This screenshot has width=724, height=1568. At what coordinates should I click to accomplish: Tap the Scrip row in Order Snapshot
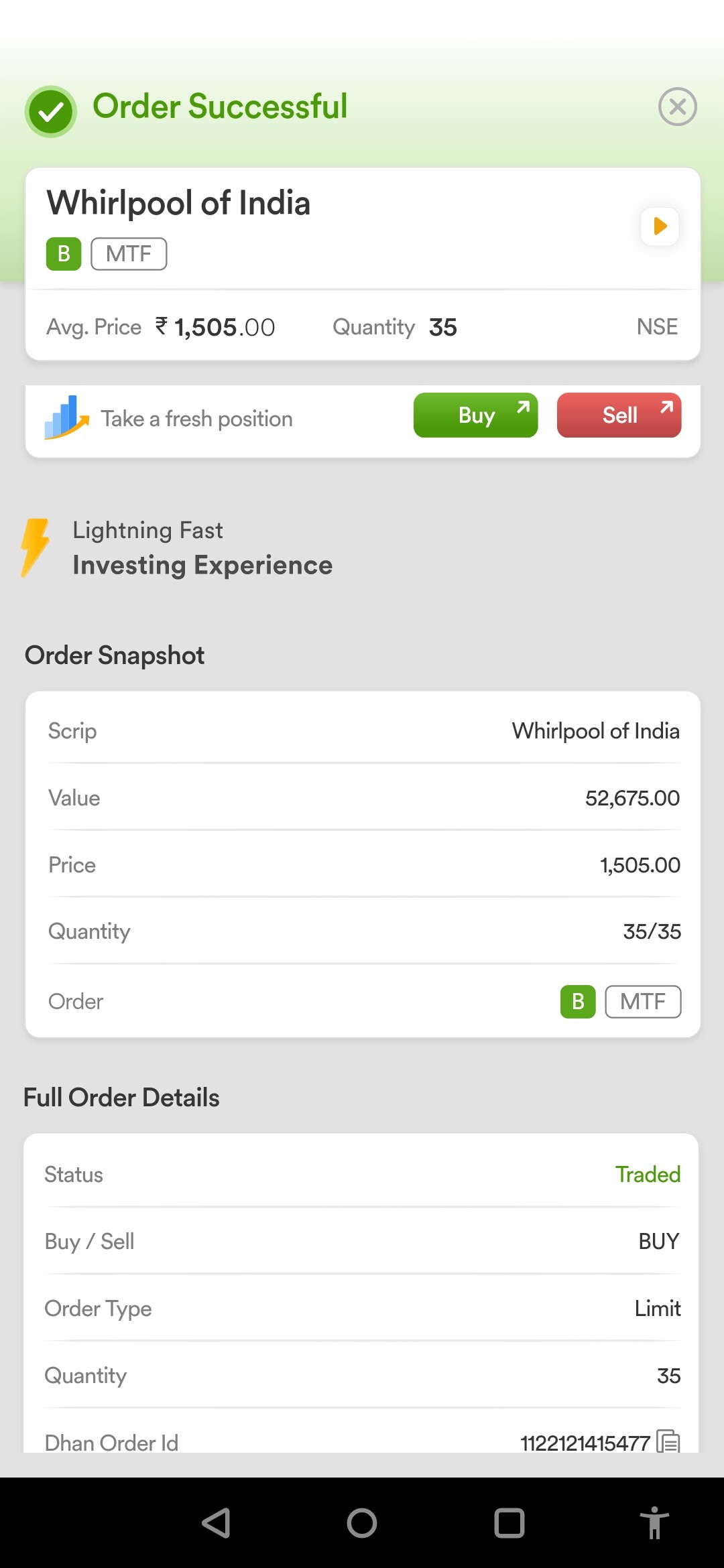tap(363, 730)
